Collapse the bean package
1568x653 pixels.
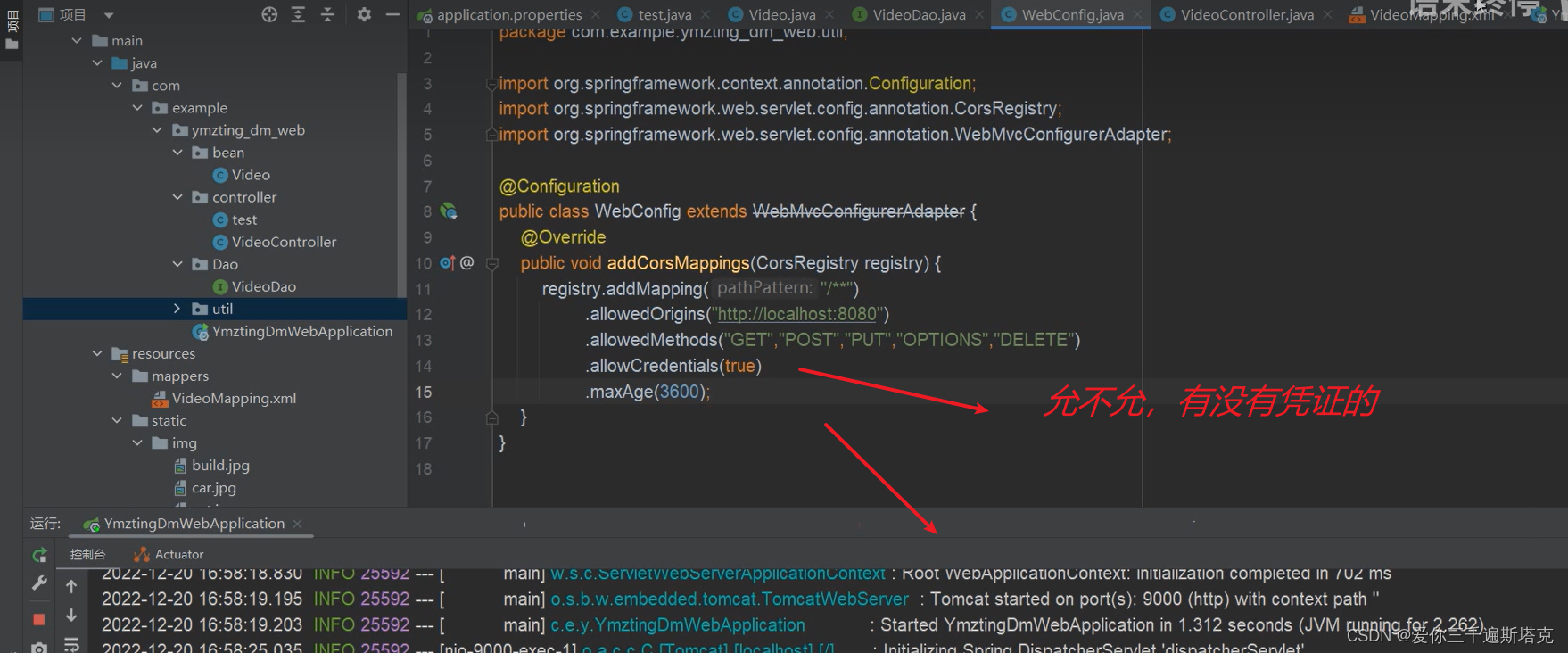click(x=177, y=152)
